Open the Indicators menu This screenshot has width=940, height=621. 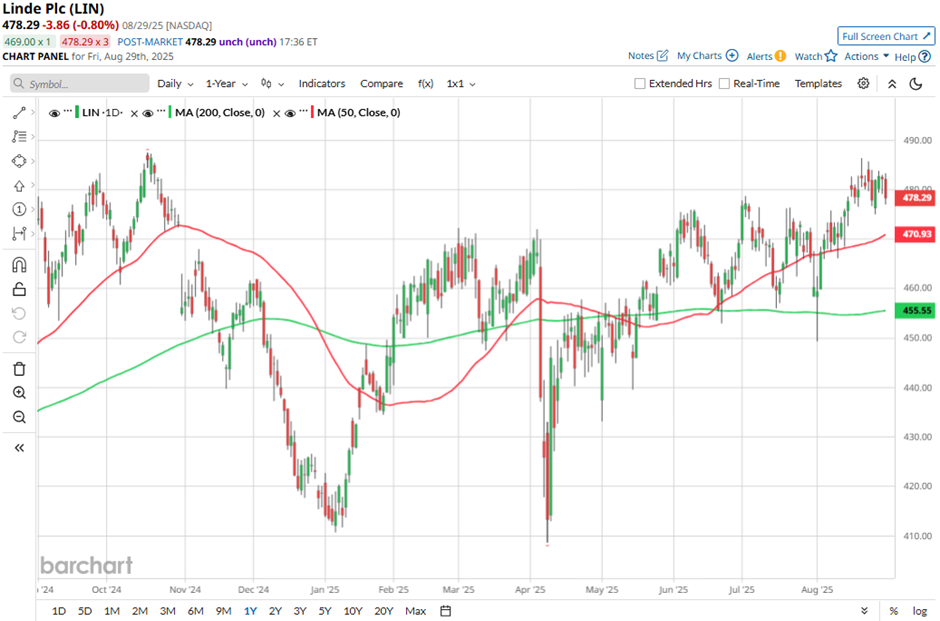tap(322, 83)
